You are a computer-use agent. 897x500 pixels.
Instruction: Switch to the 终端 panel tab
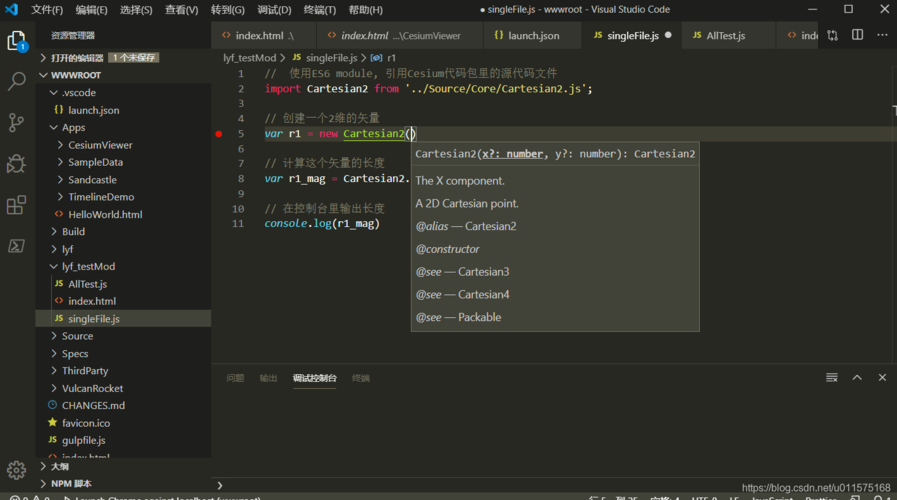(x=361, y=378)
